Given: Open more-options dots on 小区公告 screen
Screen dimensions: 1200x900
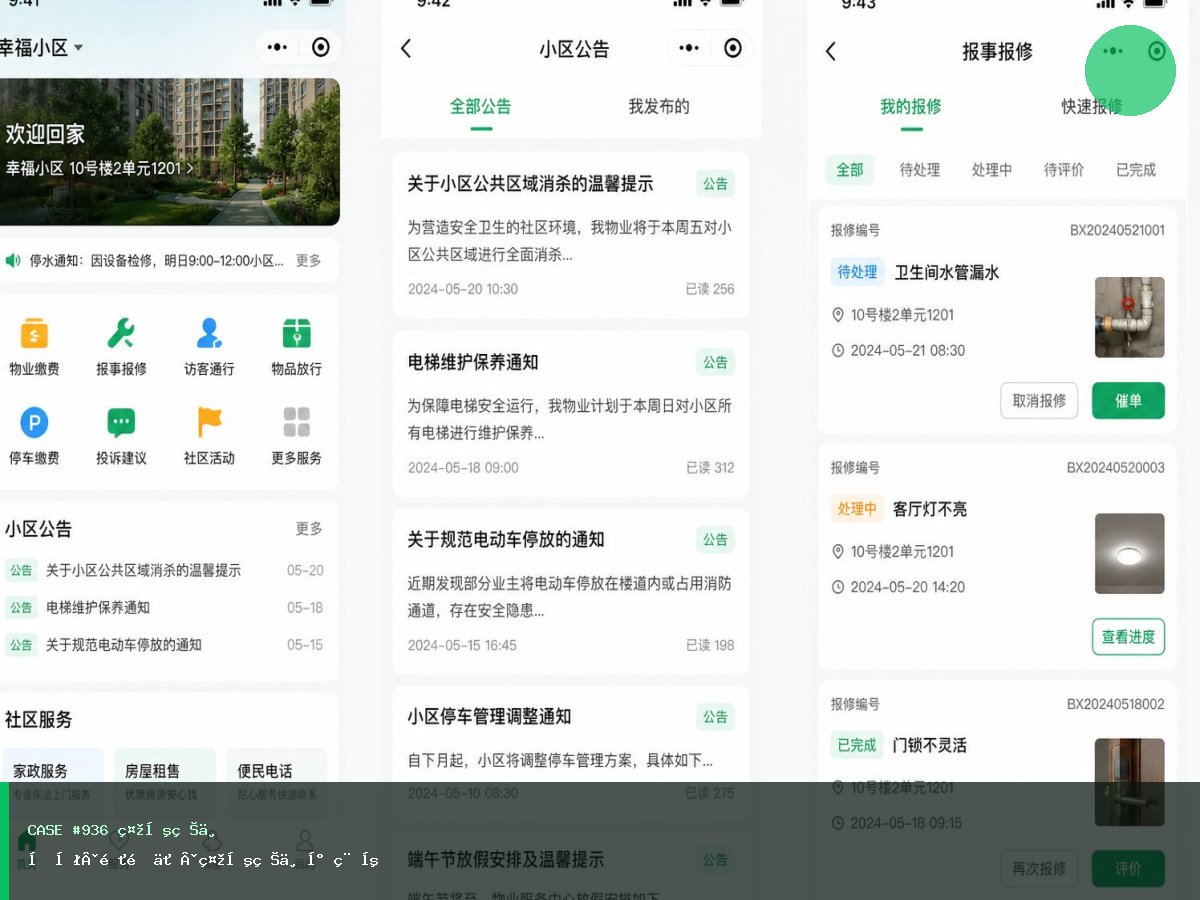Looking at the screenshot, I should tap(689, 48).
